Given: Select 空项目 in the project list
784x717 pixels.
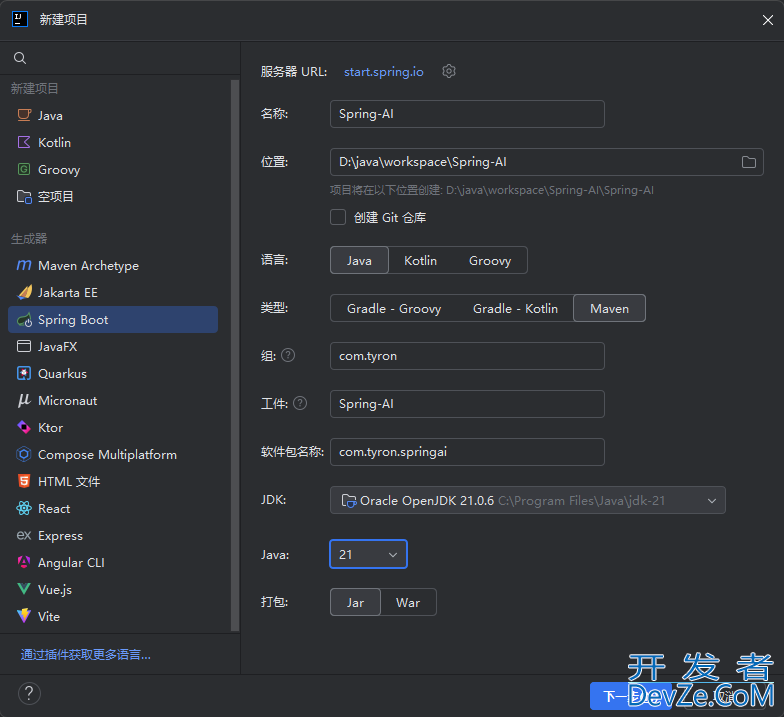Looking at the screenshot, I should coord(113,196).
